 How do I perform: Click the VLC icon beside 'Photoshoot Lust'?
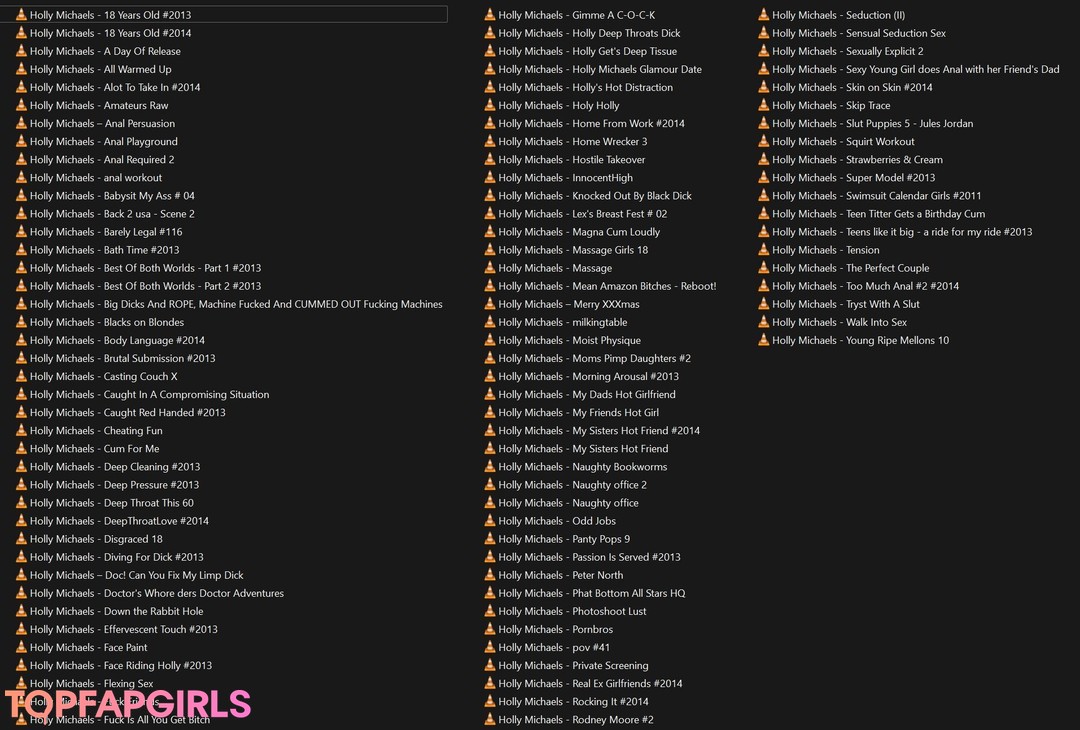point(490,611)
